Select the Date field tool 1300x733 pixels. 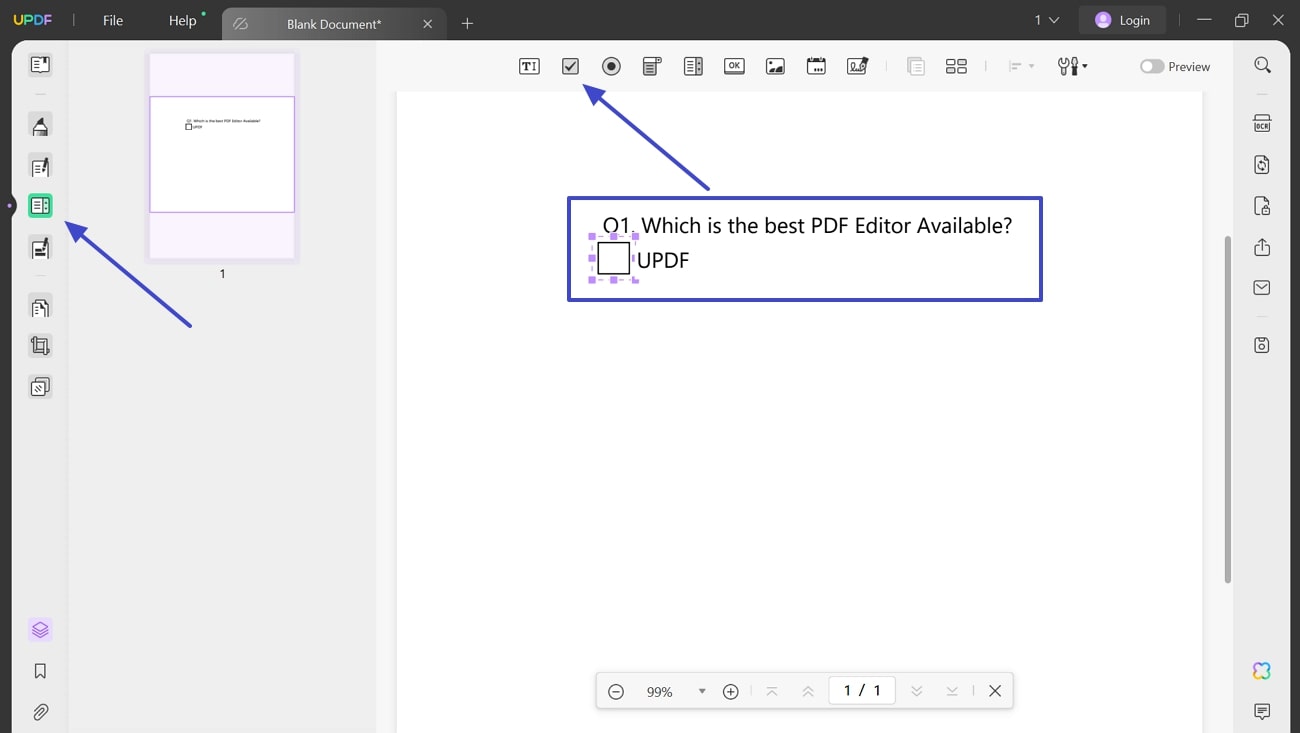tap(816, 66)
